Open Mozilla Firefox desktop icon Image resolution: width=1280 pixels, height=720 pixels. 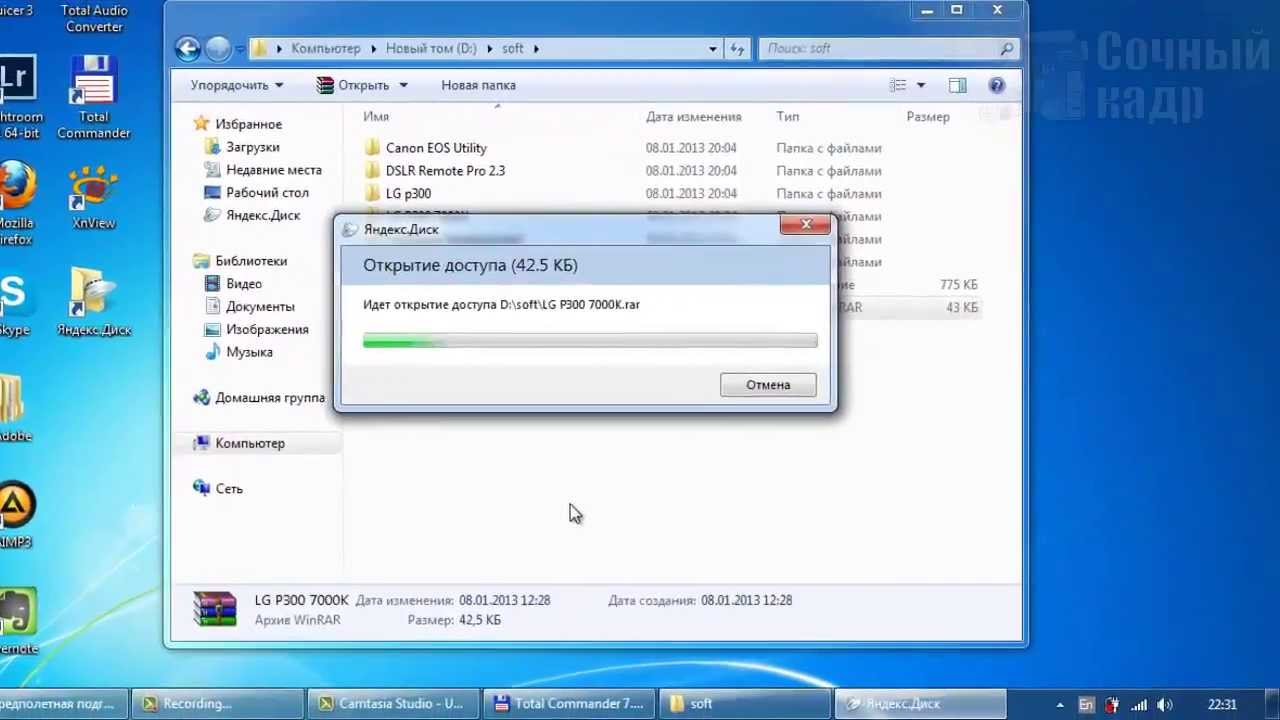click(15, 205)
